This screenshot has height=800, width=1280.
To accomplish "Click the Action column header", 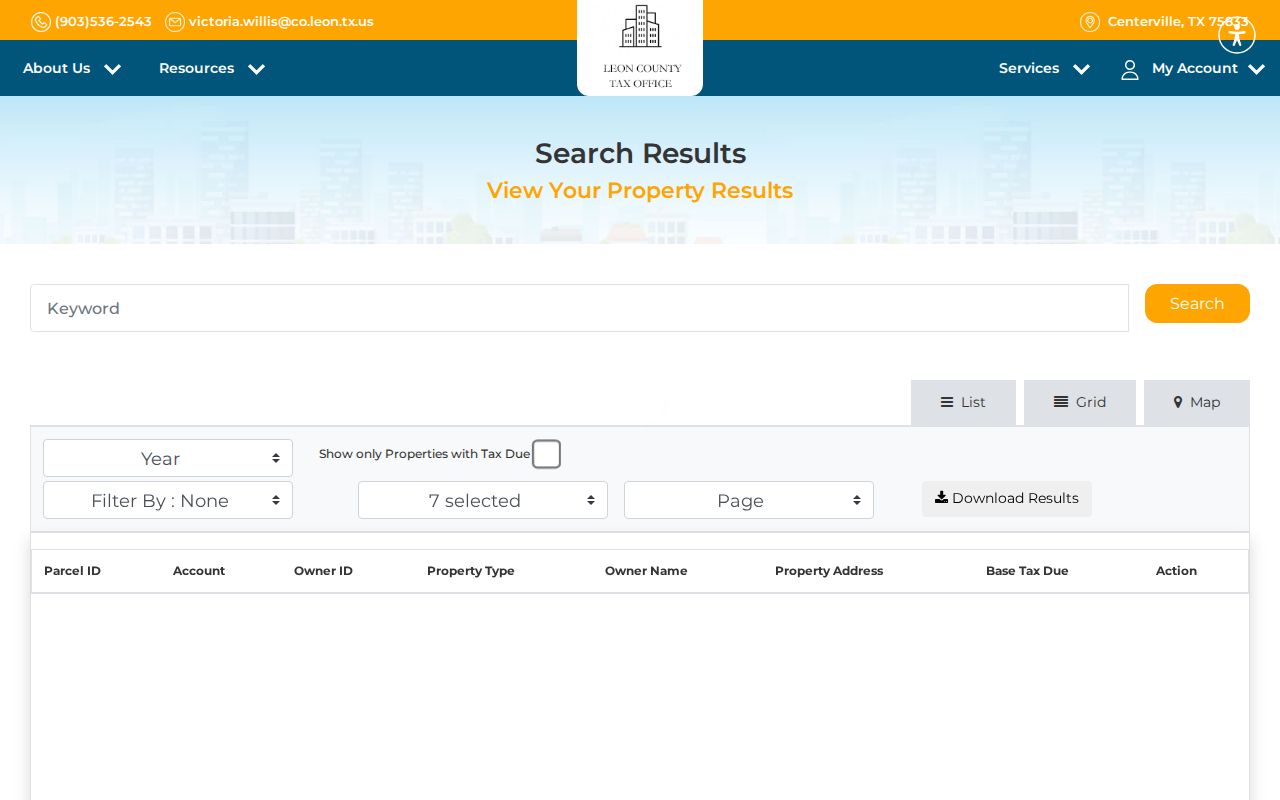I will [1176, 571].
